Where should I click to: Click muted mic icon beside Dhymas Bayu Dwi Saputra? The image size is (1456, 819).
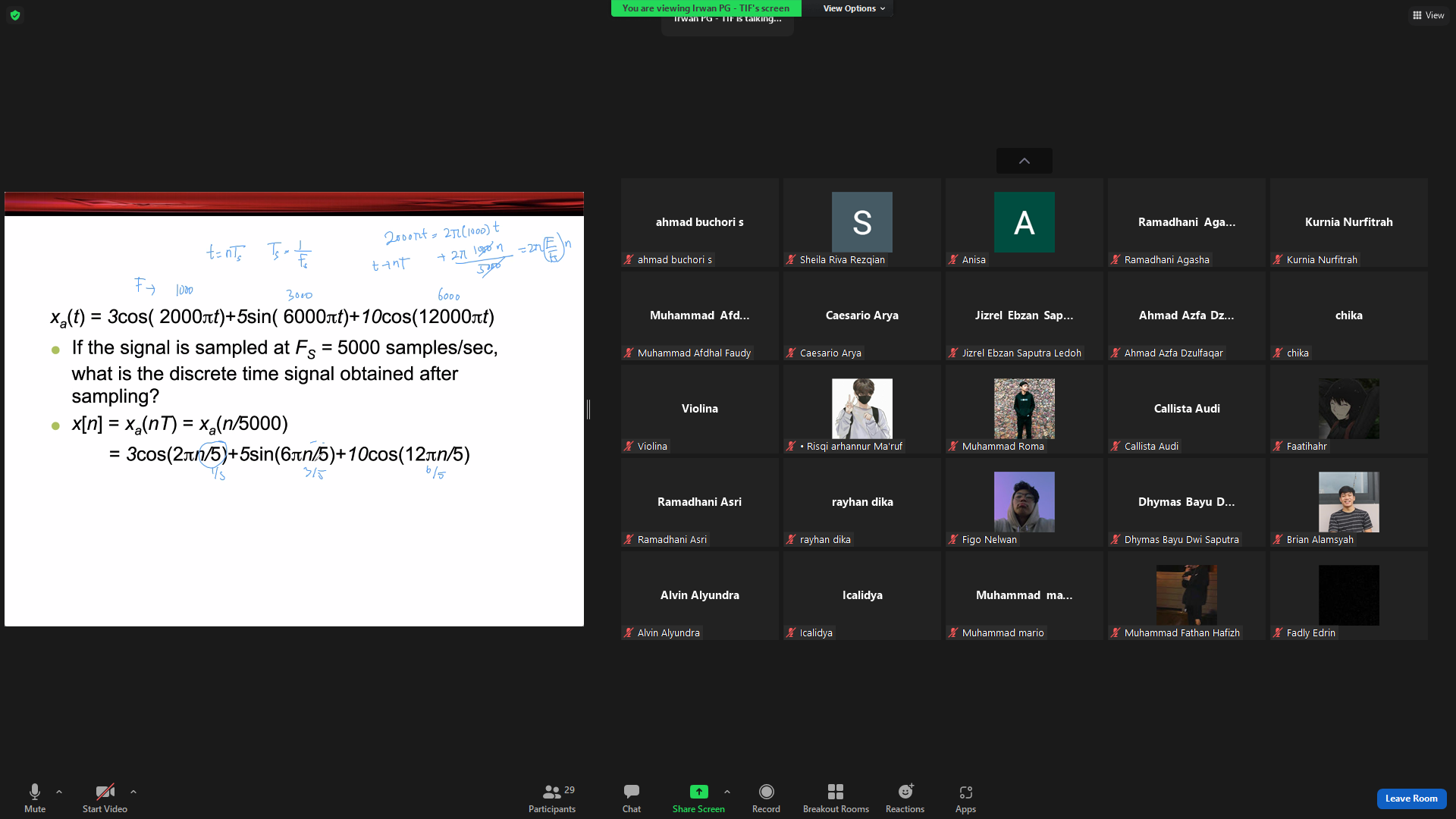click(x=1116, y=539)
